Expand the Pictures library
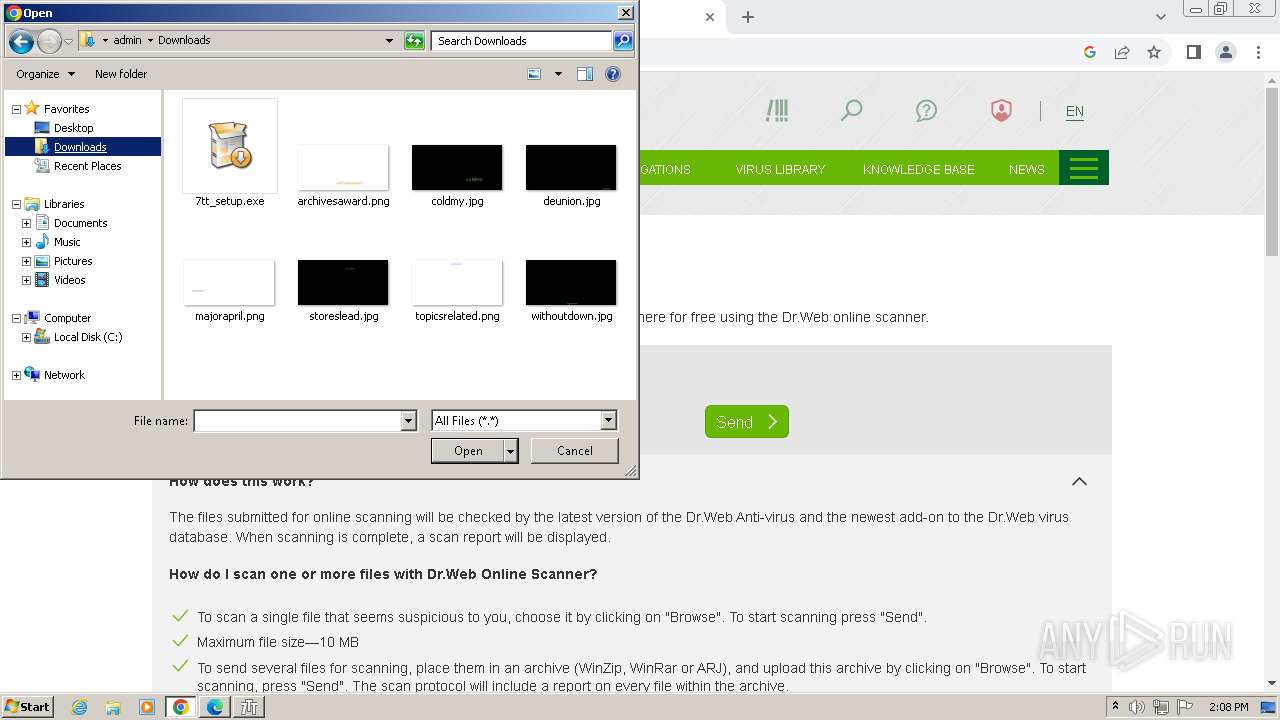Viewport: 1280px width, 720px height. pyautogui.click(x=26, y=261)
